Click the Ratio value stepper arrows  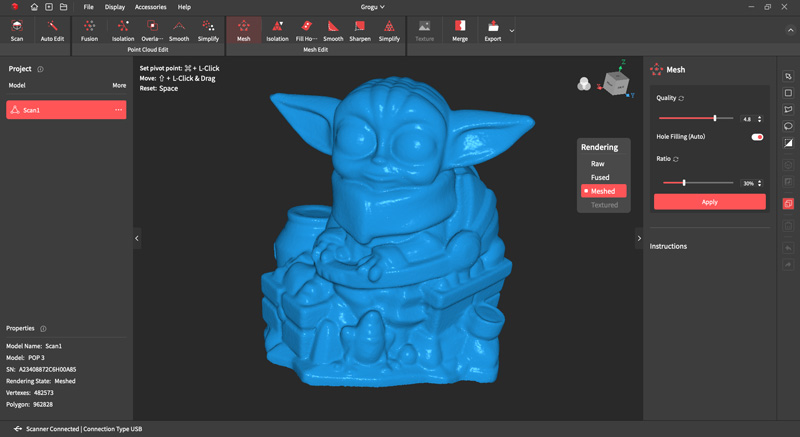(x=760, y=183)
